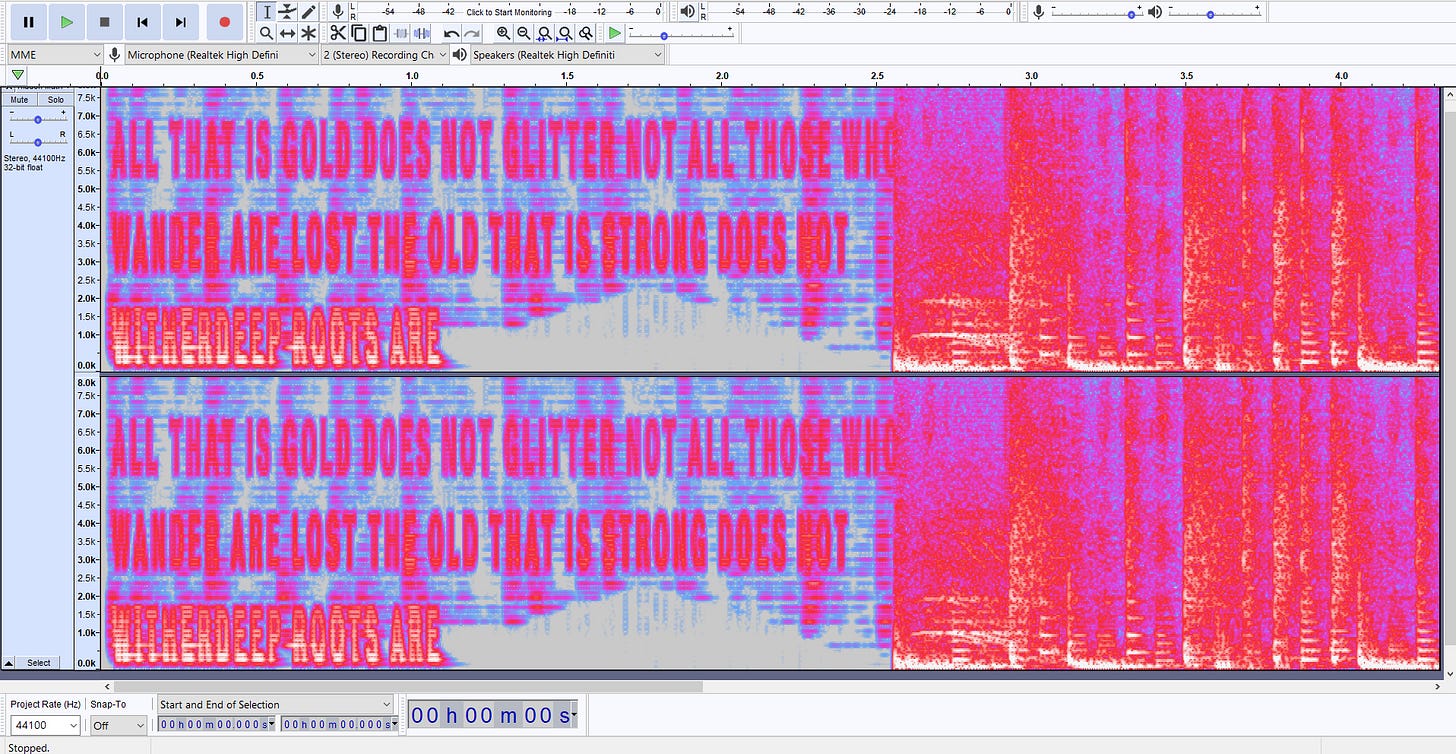Screen dimensions: 1456x754
Task: Click the playback meter speaker icon
Action: 688,11
